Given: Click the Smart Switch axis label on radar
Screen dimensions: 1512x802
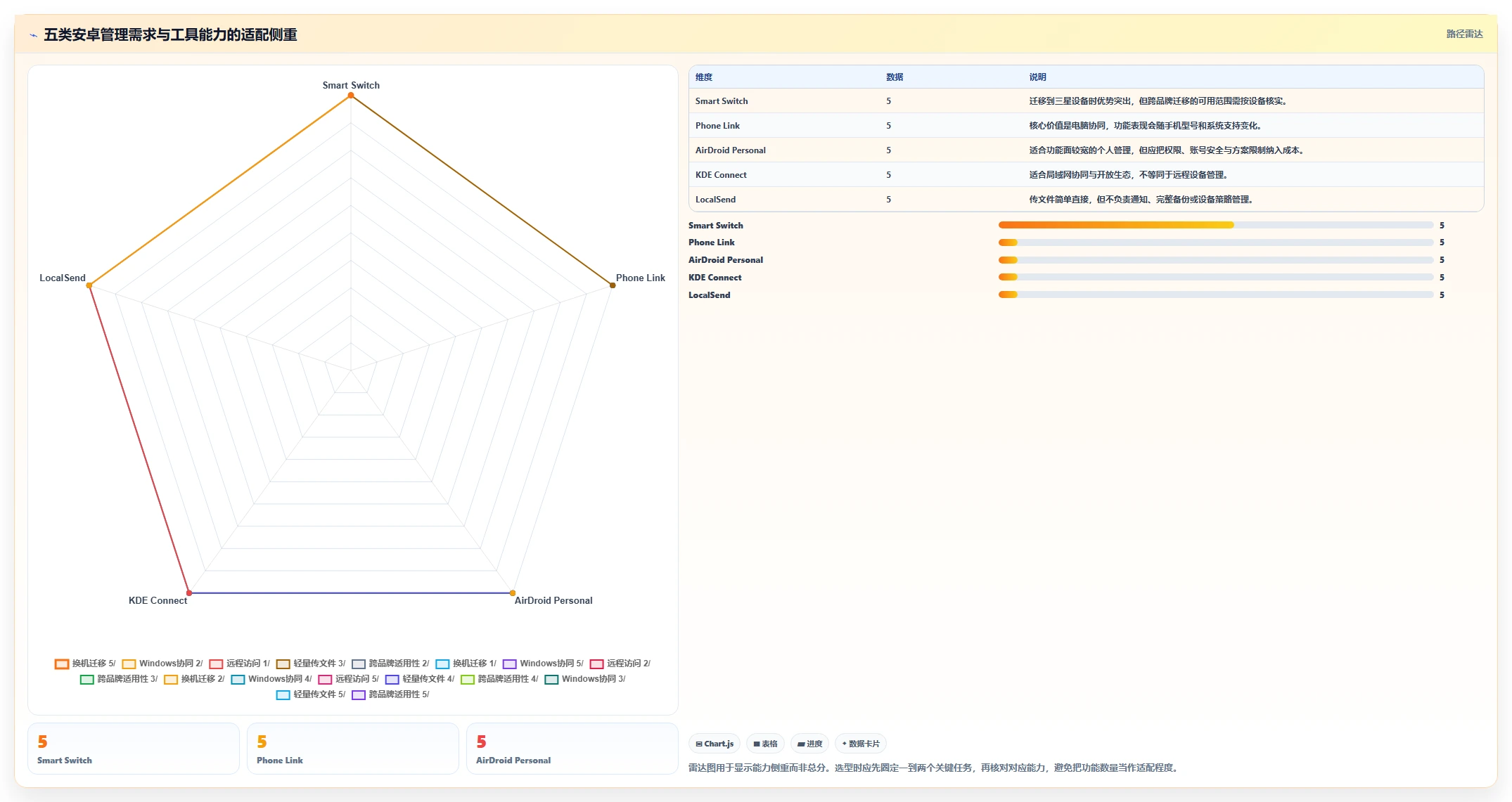Looking at the screenshot, I should click(x=351, y=85).
